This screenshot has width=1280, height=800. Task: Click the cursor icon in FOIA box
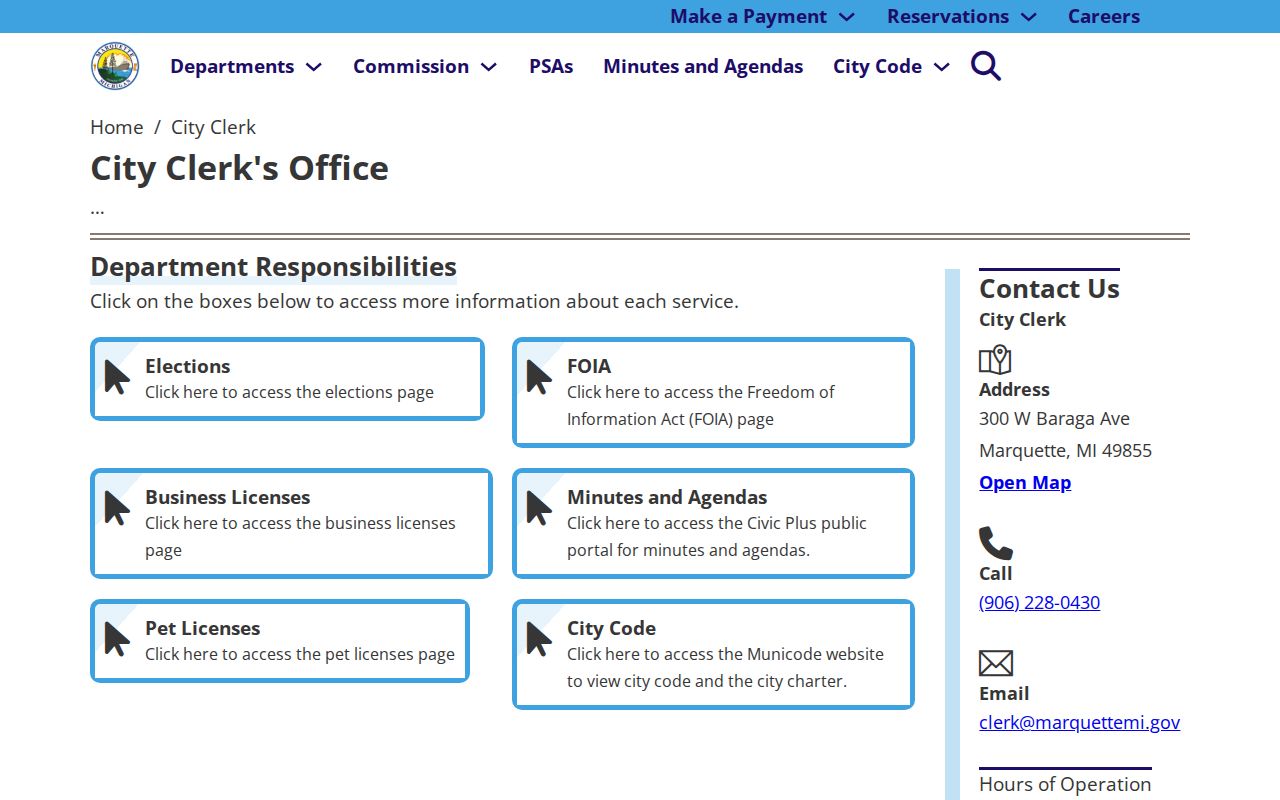pos(539,377)
